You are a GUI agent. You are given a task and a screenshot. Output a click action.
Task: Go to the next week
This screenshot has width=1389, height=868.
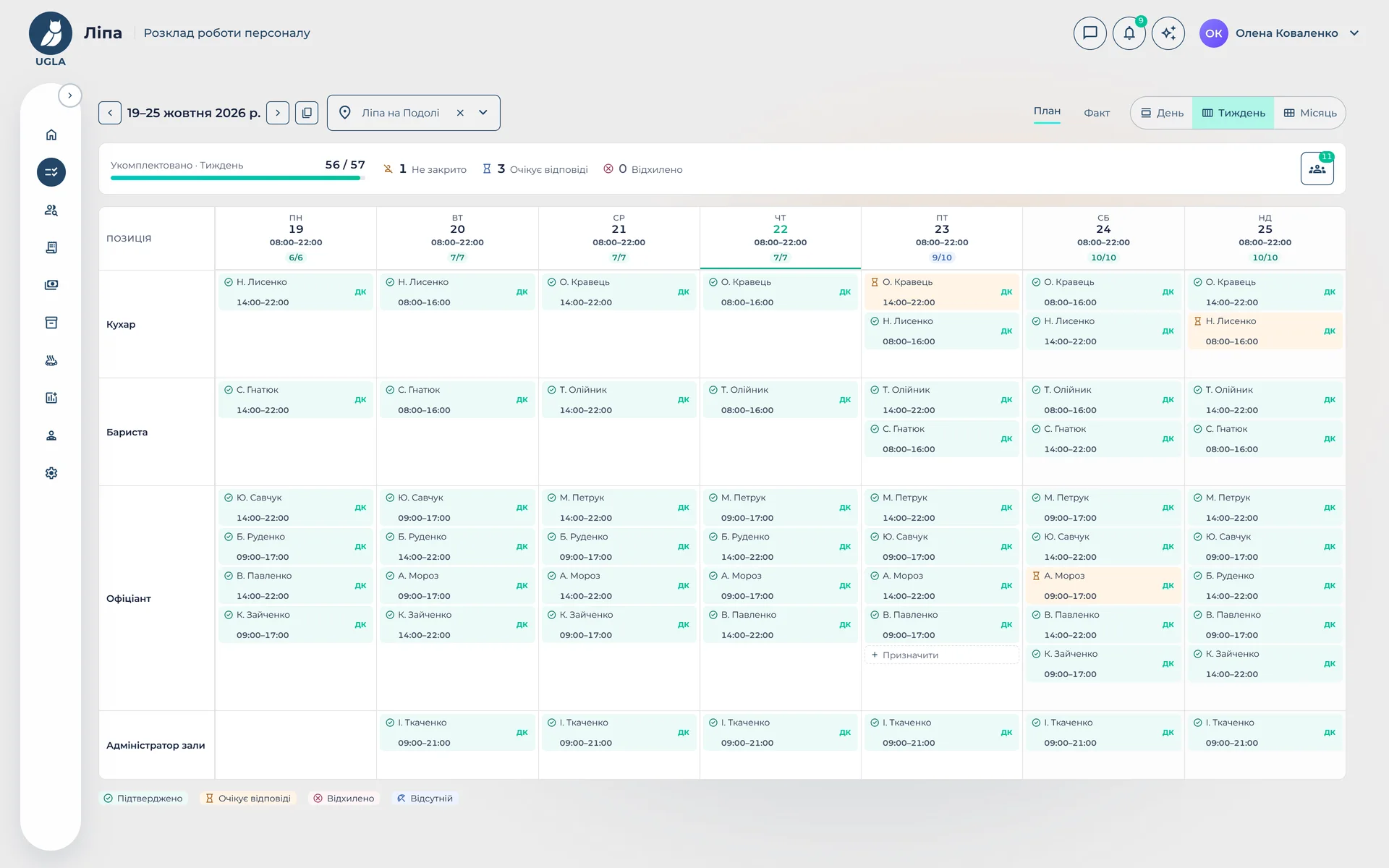[278, 113]
